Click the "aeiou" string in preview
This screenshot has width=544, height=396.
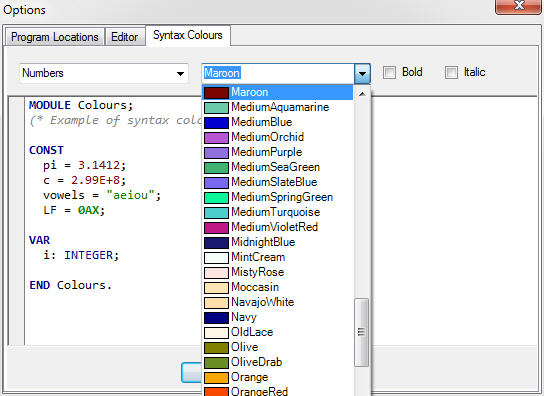coord(130,195)
